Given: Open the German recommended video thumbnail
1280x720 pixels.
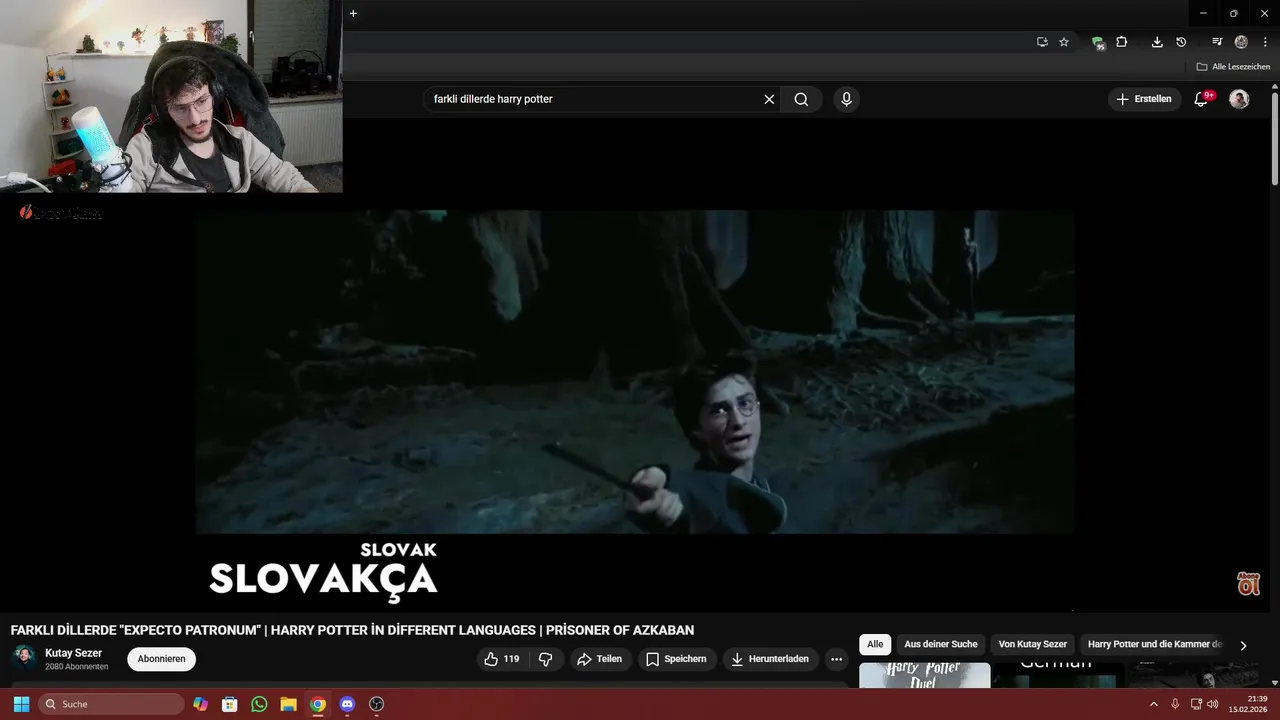Looking at the screenshot, I should point(1058,675).
